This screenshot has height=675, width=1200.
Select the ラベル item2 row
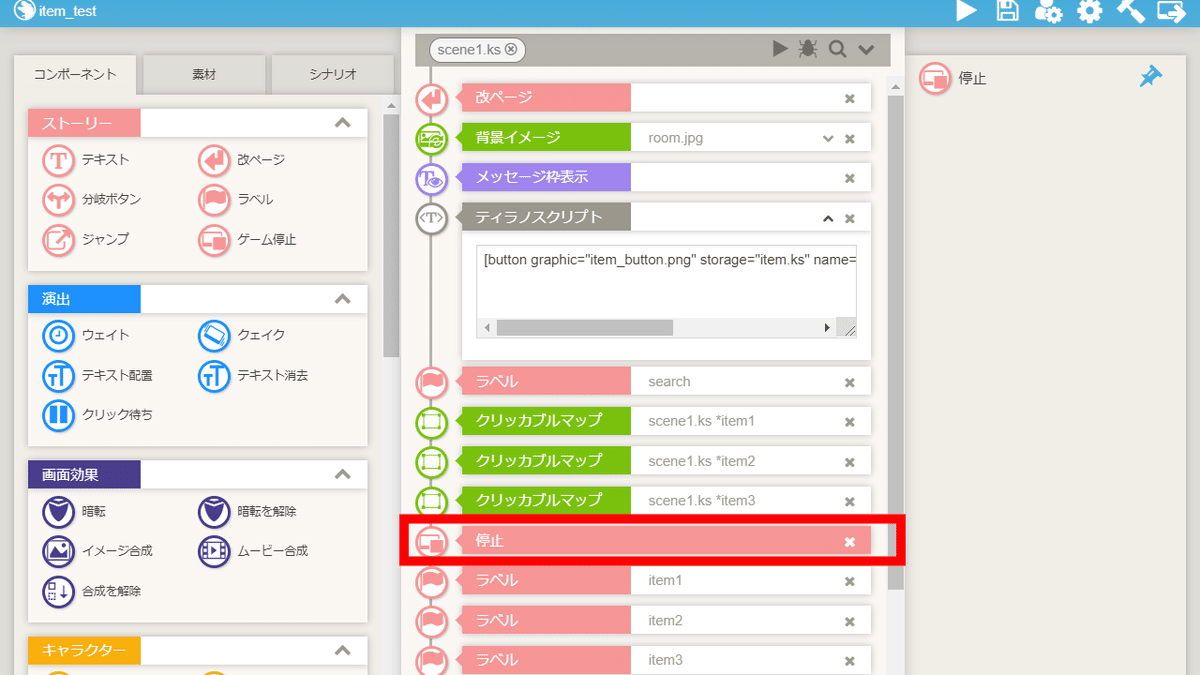tap(666, 620)
